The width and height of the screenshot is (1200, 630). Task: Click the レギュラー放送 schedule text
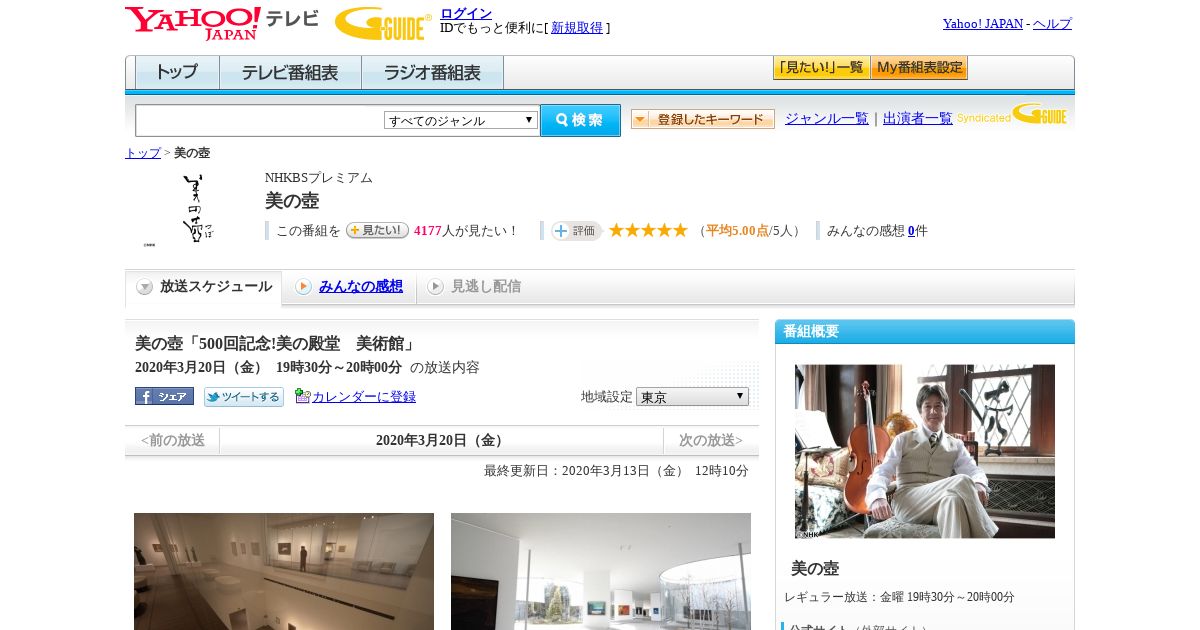pos(899,597)
